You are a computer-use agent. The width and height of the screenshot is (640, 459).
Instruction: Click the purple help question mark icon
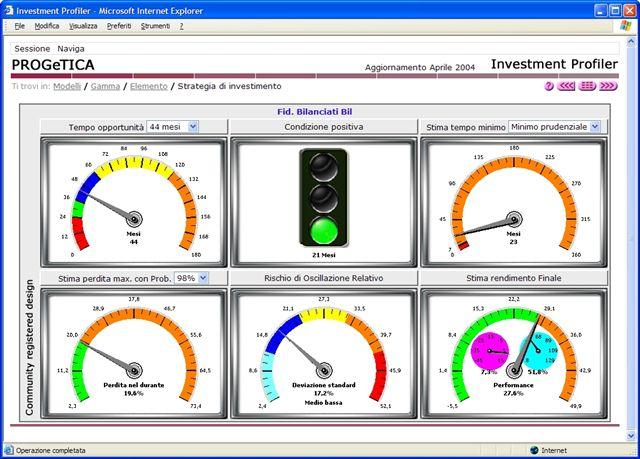click(x=549, y=86)
